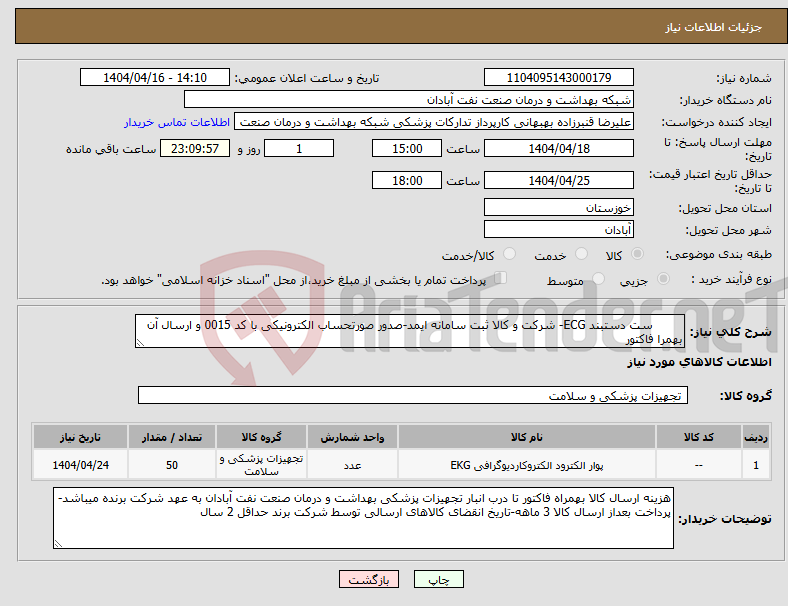Image resolution: width=788 pixels, height=606 pixels.
Task: Click the buyer notes text area
Action: (x=363, y=518)
